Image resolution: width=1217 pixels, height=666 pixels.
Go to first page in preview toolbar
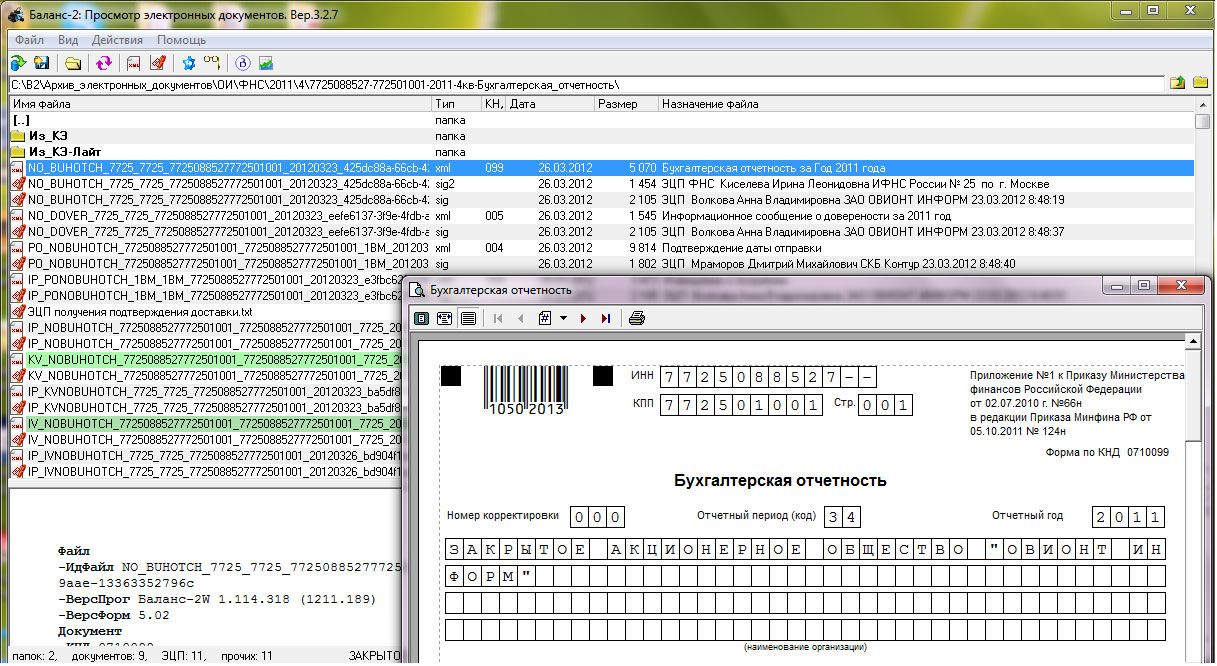[x=498, y=319]
